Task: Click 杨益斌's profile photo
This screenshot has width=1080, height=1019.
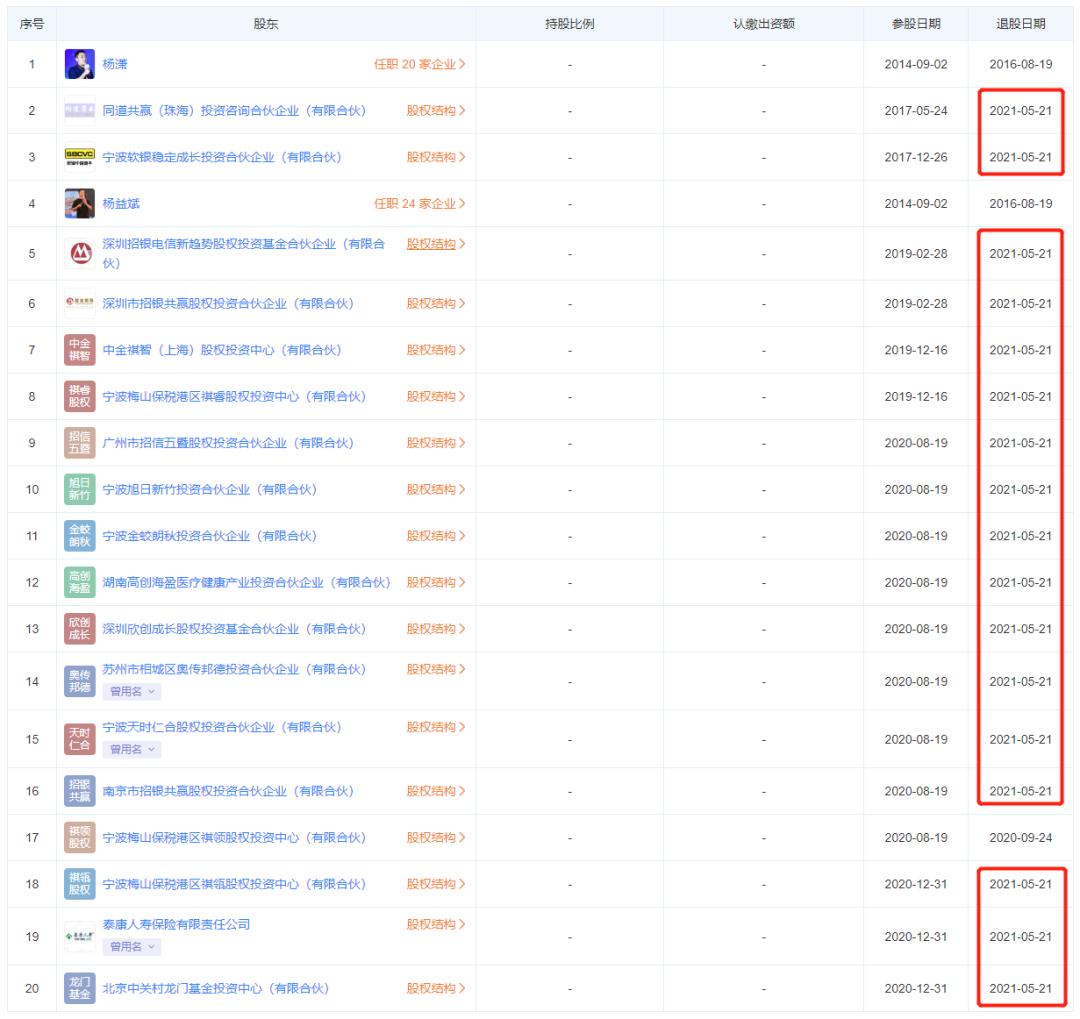Action: coord(79,203)
